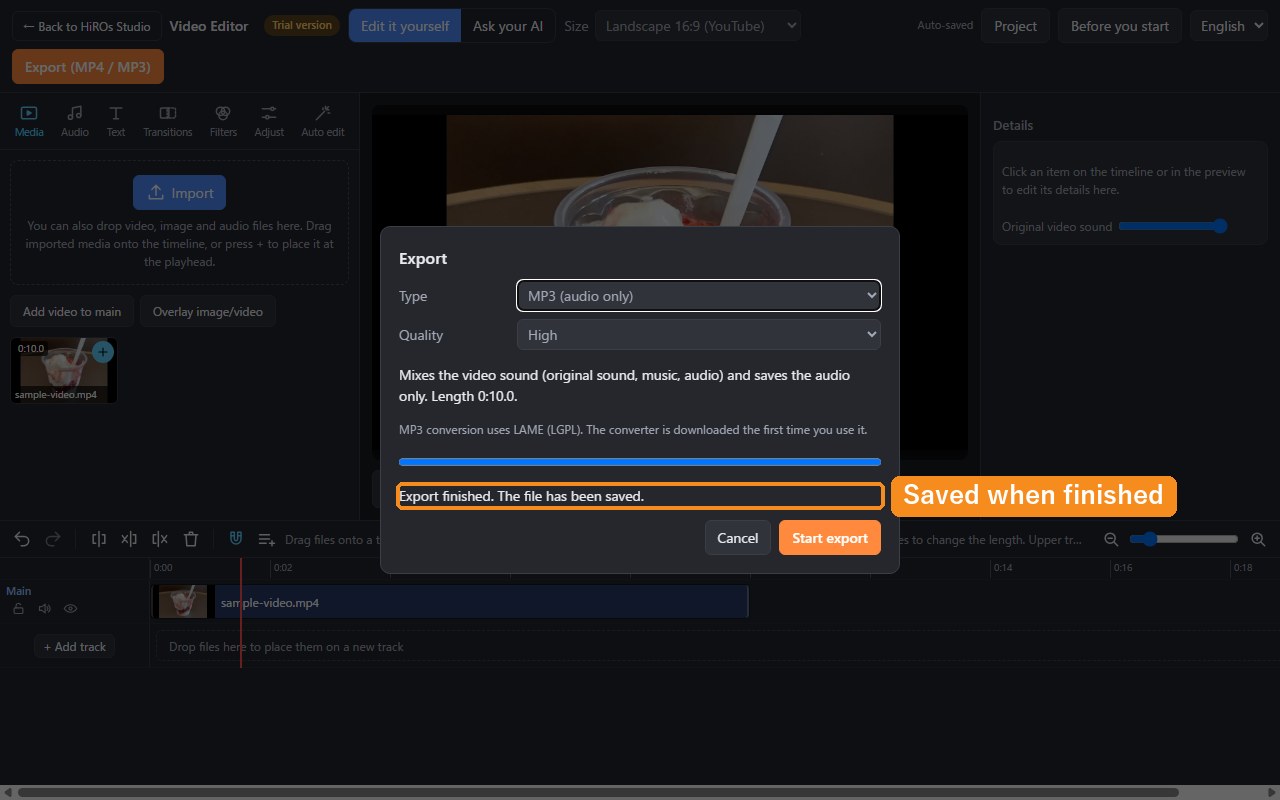The height and width of the screenshot is (800, 1280).
Task: Trim the clip part before the playhead
Action: (x=129, y=539)
